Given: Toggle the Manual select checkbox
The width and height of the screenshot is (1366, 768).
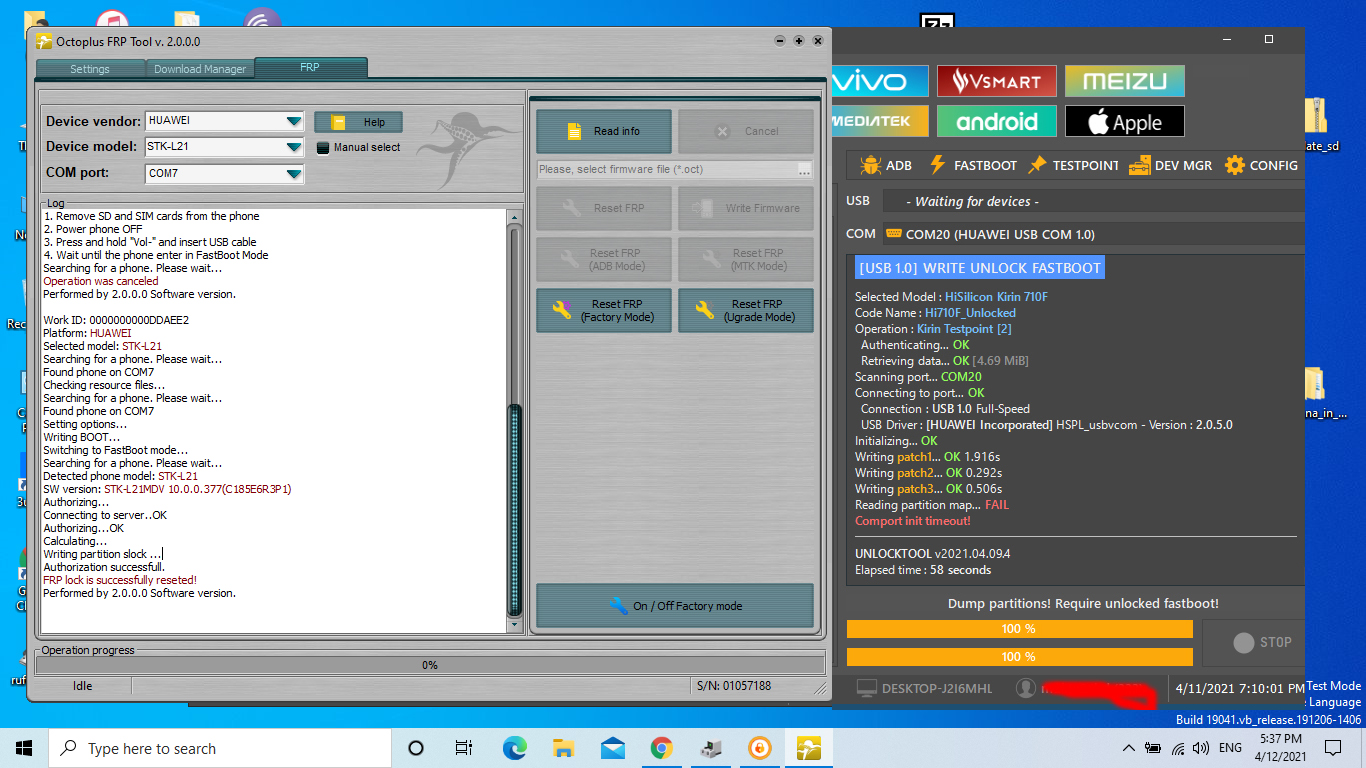Looking at the screenshot, I should (x=323, y=148).
